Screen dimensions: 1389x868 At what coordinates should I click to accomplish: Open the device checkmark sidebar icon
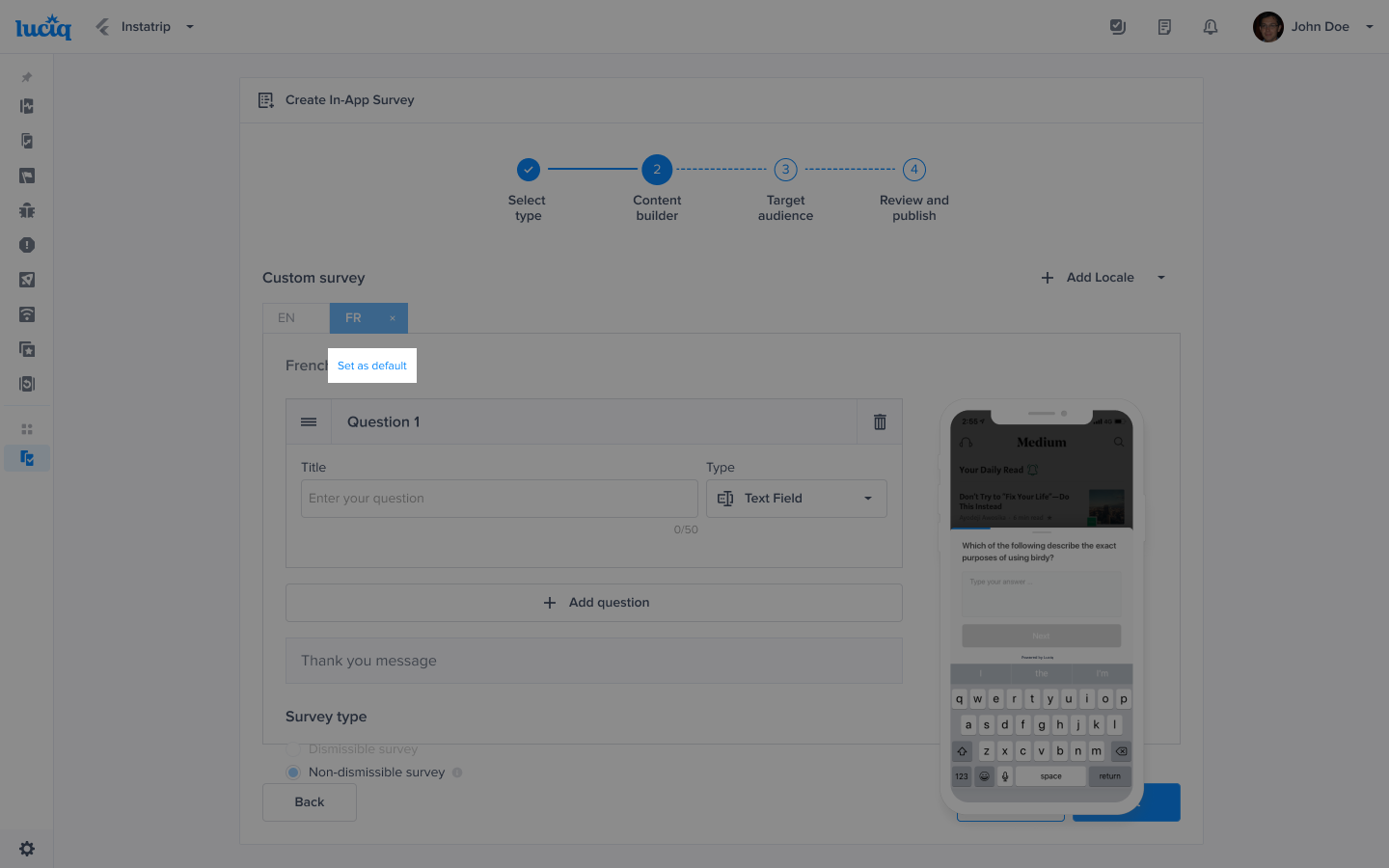27,141
